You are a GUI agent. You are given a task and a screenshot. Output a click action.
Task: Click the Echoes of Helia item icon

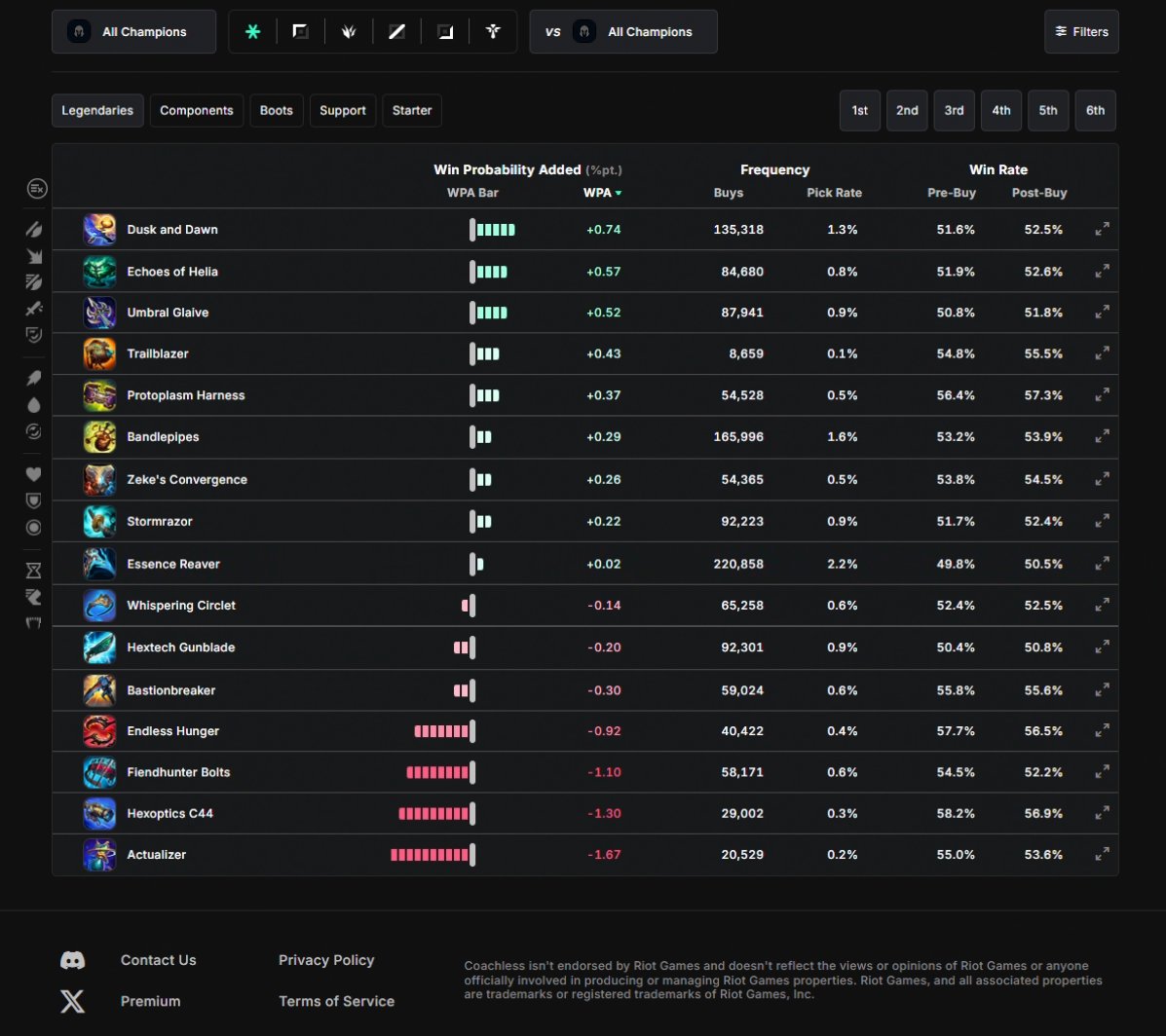click(99, 272)
